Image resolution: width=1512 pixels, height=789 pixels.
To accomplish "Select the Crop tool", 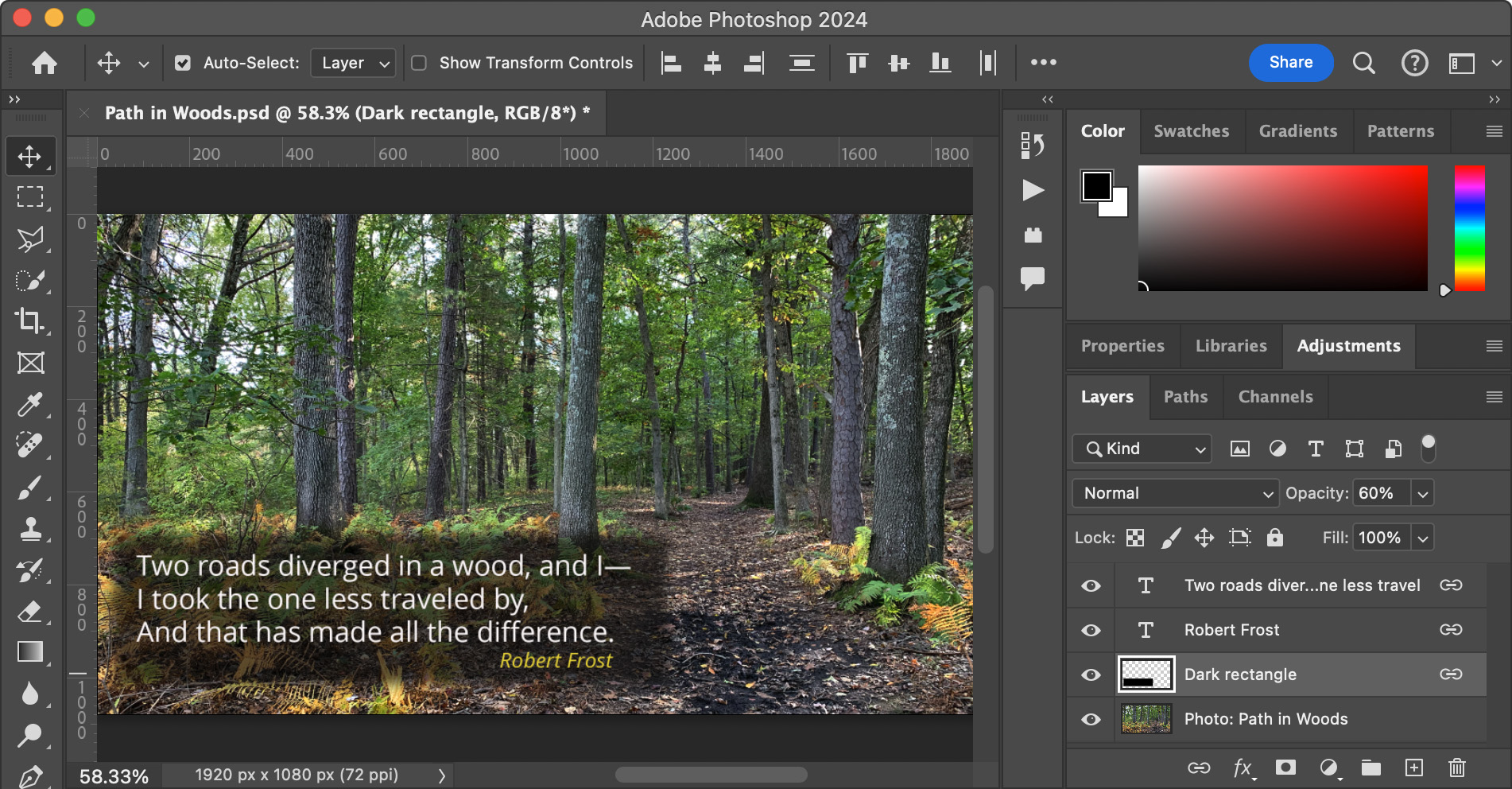I will [30, 321].
